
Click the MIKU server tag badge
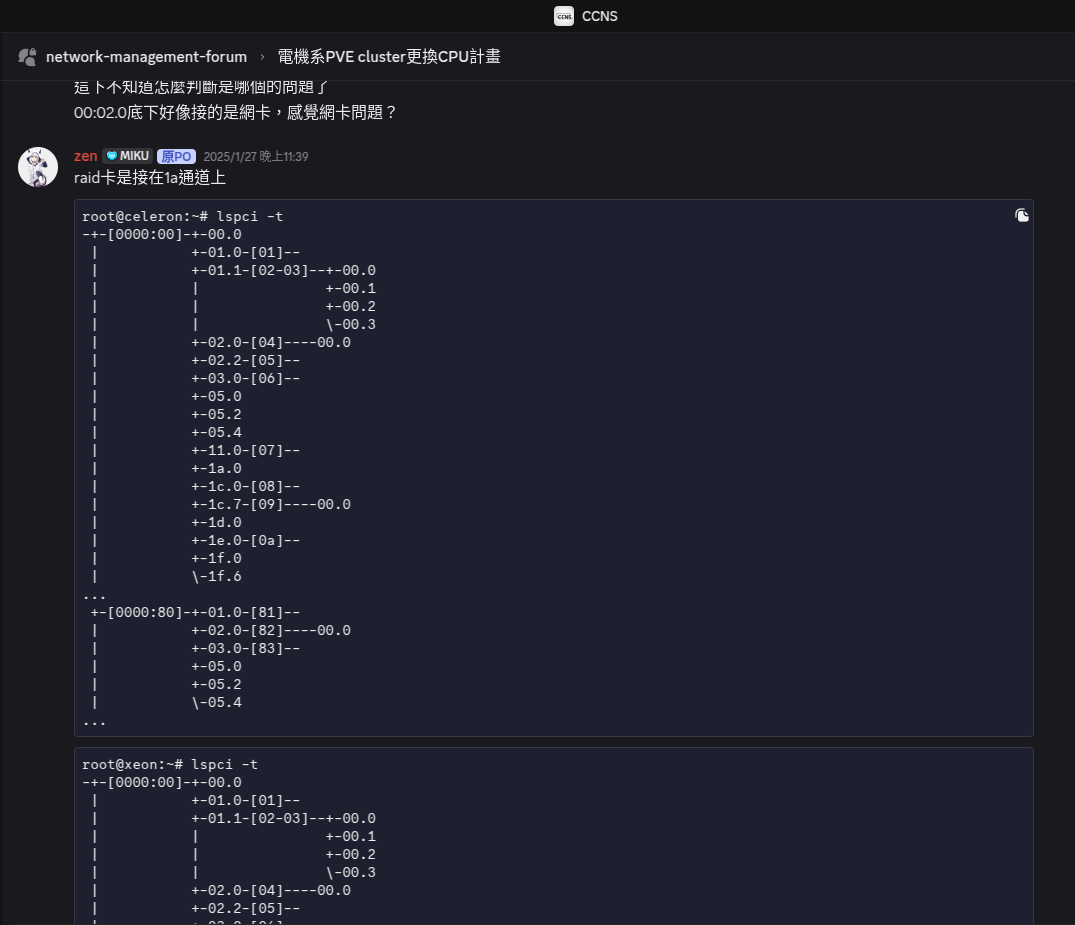(x=127, y=156)
